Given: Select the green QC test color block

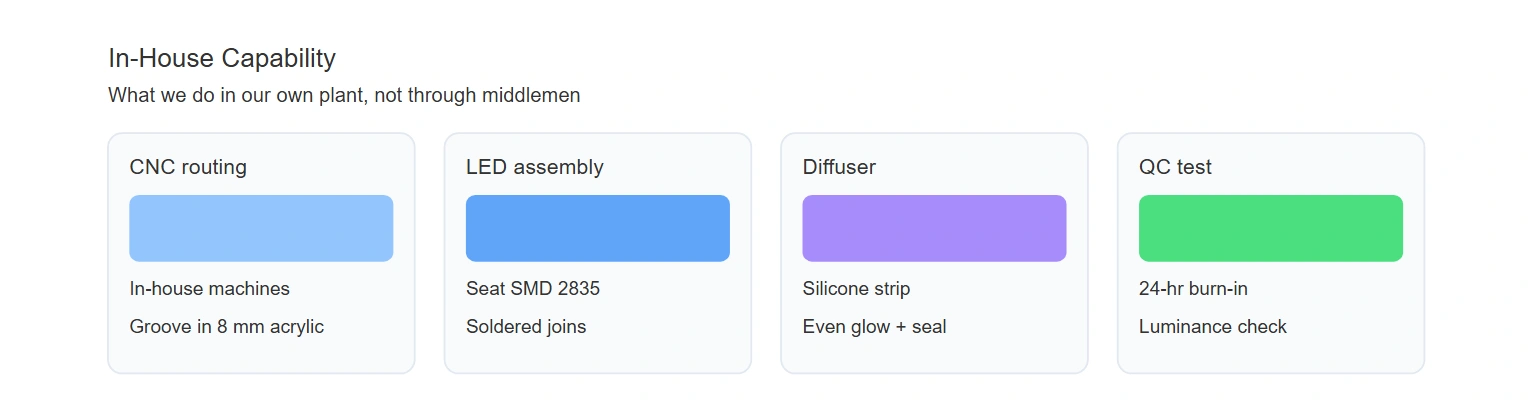Looking at the screenshot, I should tap(1271, 228).
